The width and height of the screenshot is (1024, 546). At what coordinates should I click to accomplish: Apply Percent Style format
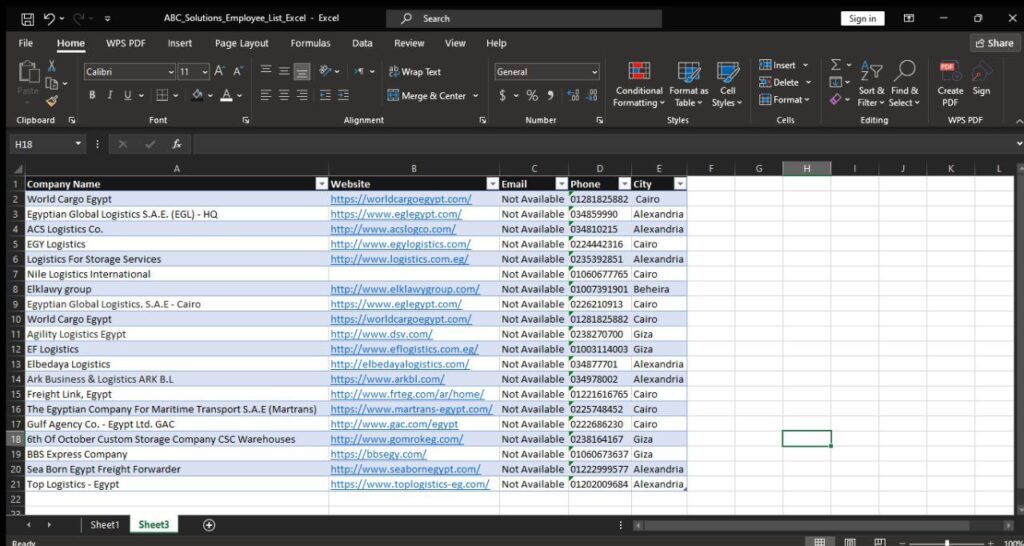pos(532,96)
